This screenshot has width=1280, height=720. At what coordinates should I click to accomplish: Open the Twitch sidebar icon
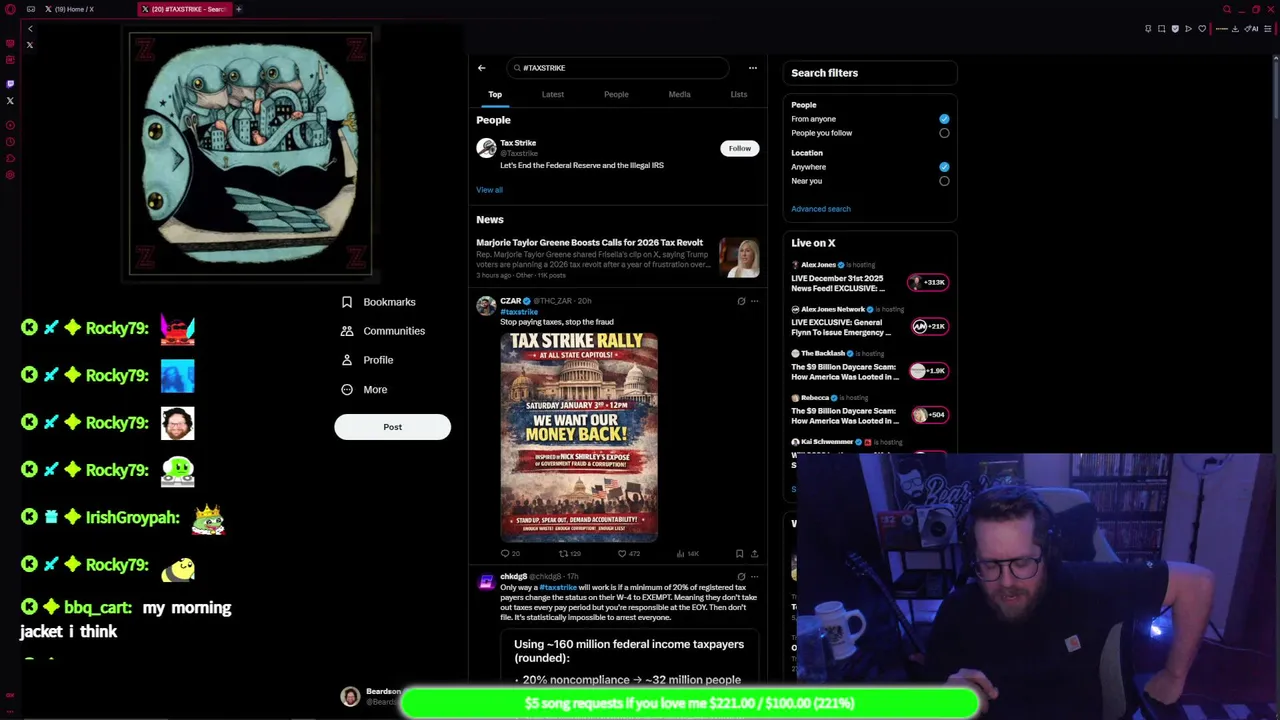10,83
